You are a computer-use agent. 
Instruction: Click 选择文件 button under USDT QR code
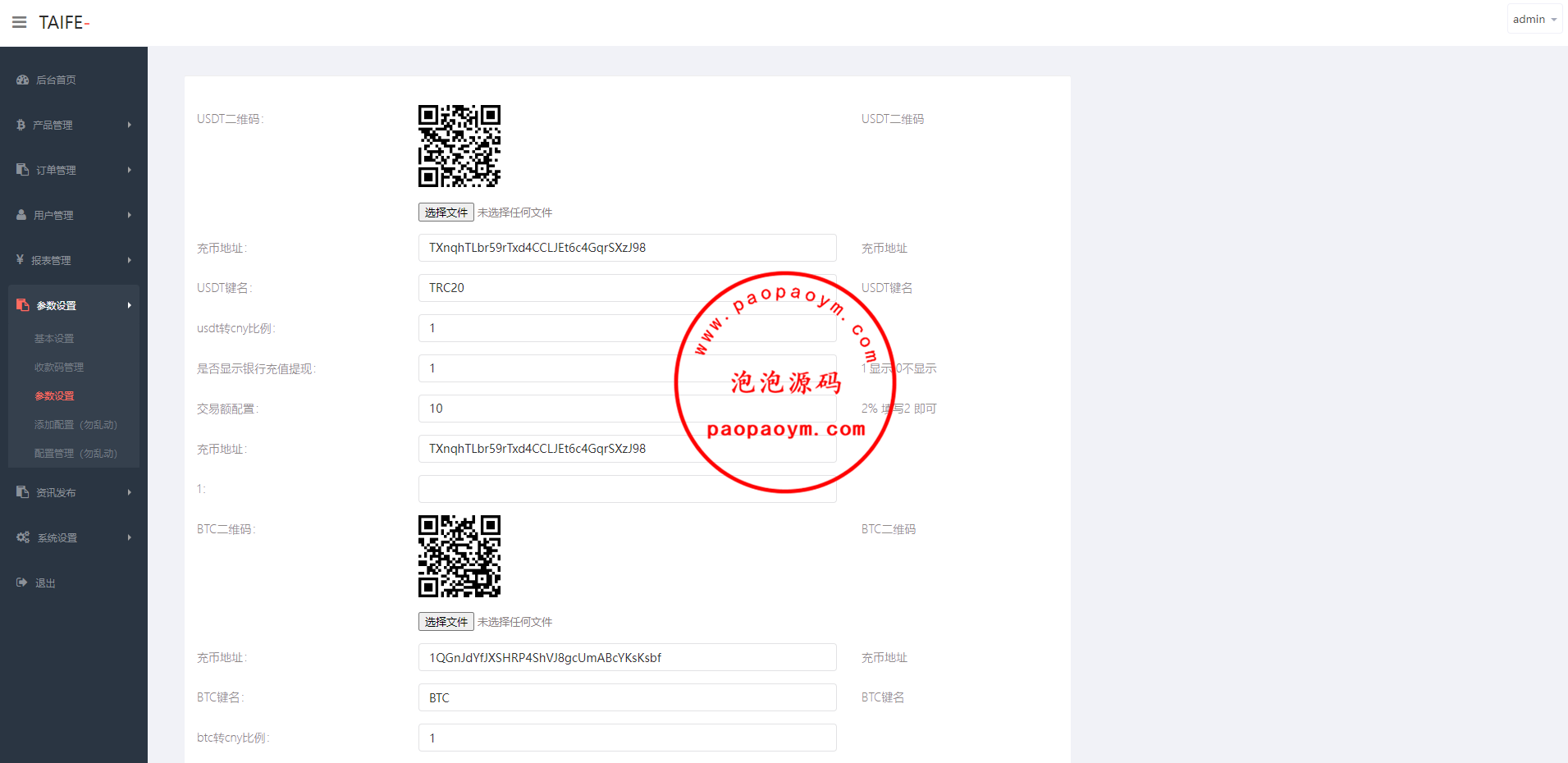(446, 212)
